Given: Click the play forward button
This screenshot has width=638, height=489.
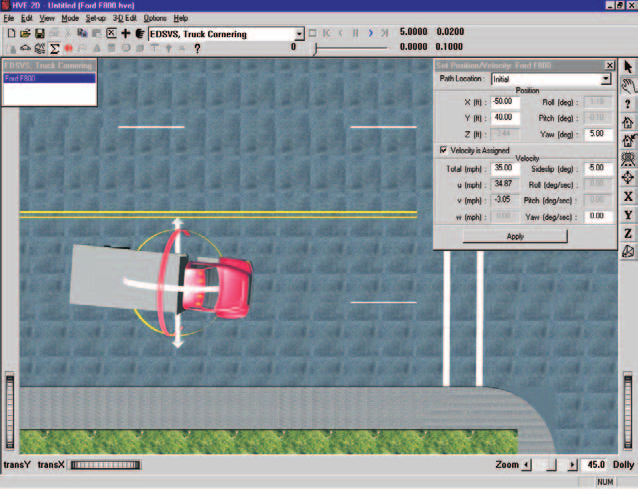Looking at the screenshot, I should [x=370, y=33].
